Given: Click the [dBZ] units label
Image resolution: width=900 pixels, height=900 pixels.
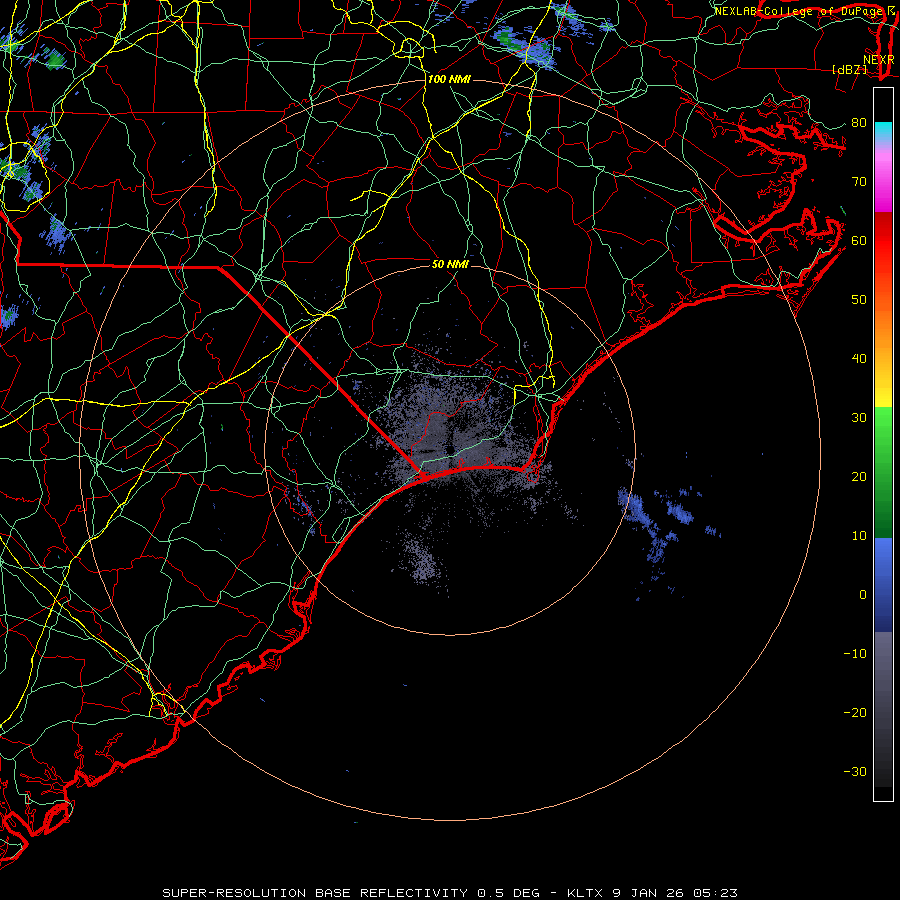Looking at the screenshot, I should [849, 70].
